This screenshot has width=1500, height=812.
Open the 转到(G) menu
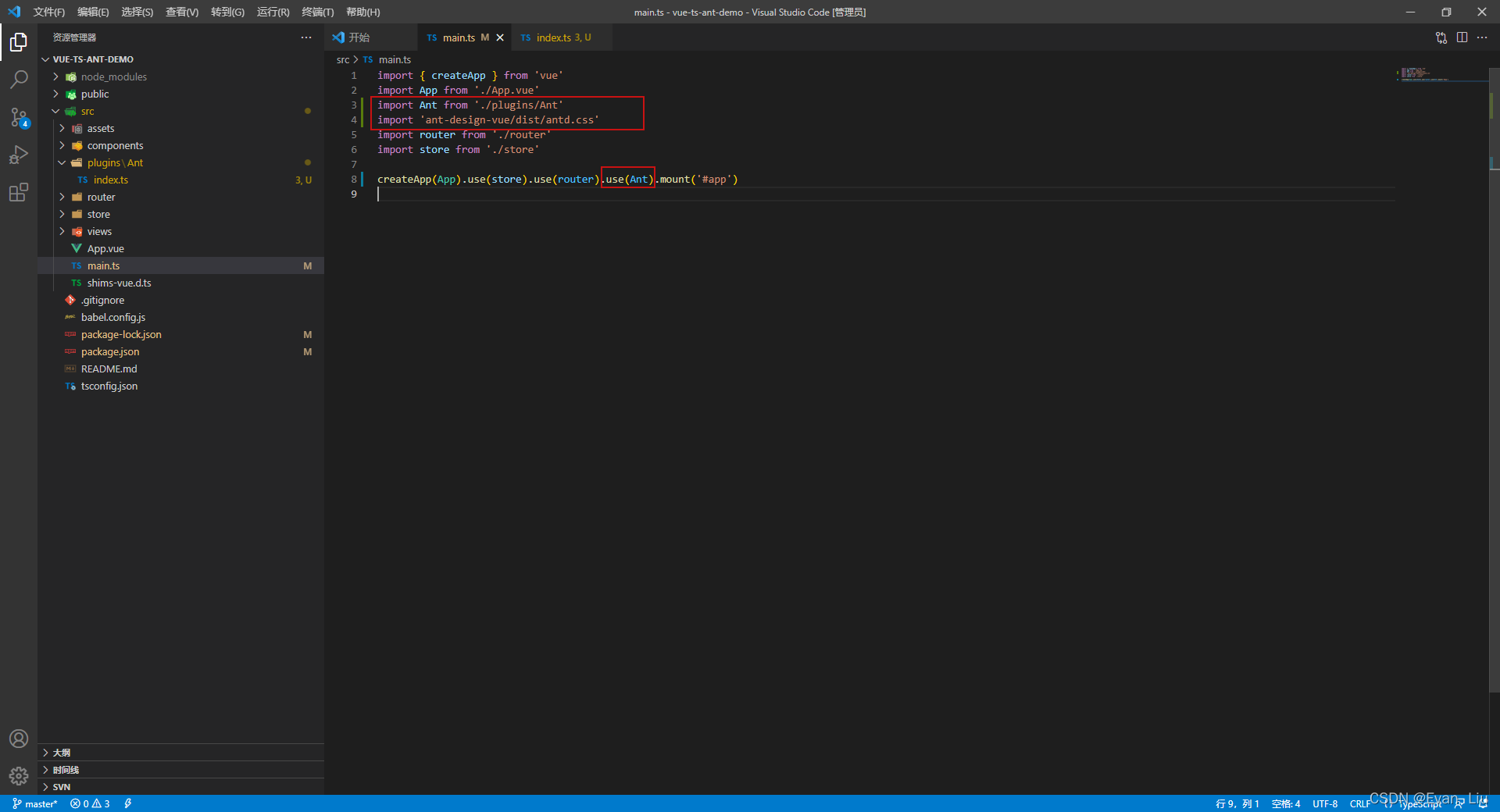[227, 12]
